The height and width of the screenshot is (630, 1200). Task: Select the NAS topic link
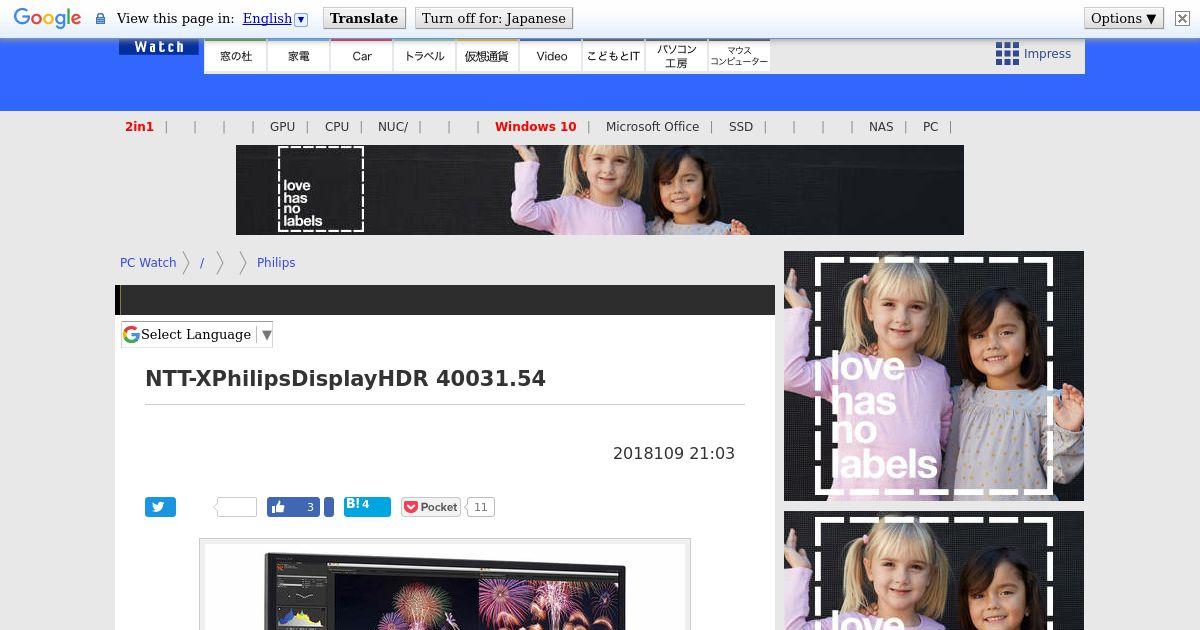coord(881,127)
